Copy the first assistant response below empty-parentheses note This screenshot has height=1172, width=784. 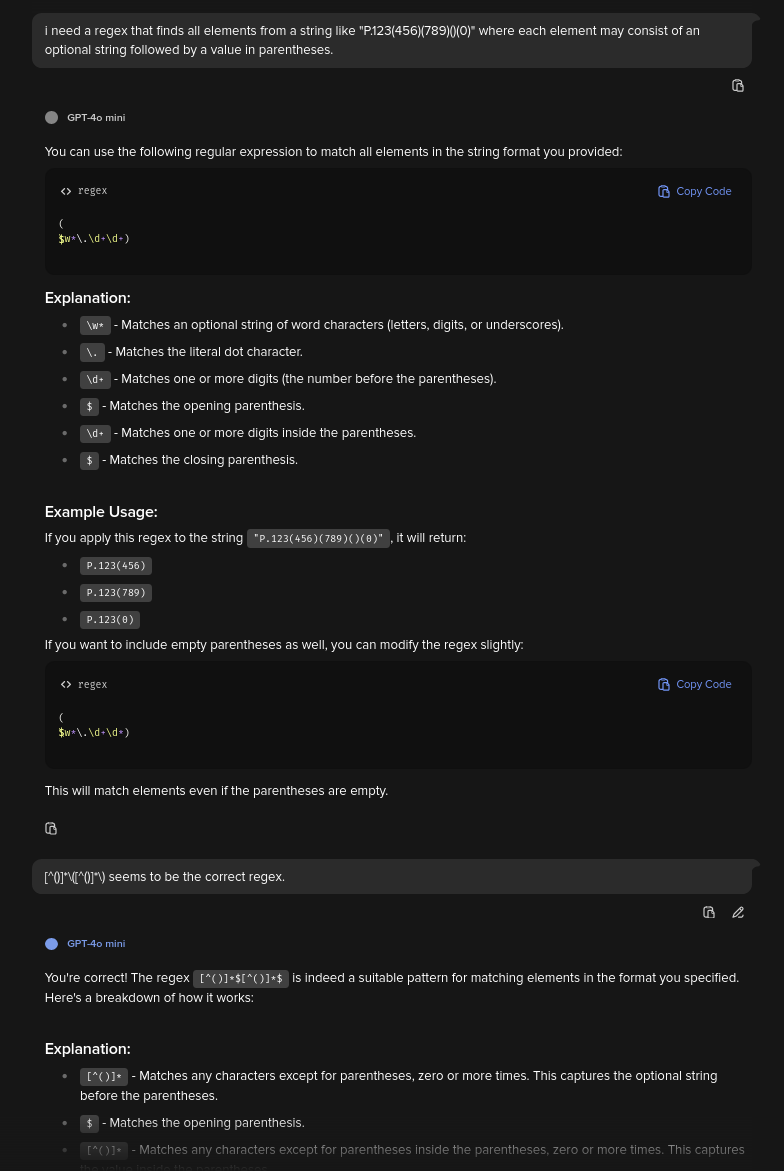pyautogui.click(x=51, y=828)
